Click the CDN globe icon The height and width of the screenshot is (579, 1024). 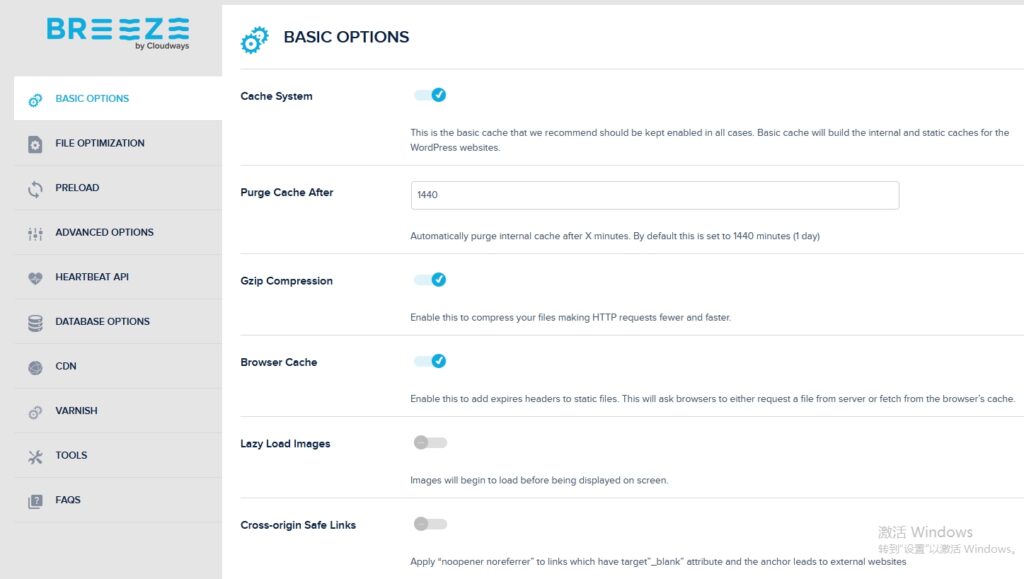(35, 367)
